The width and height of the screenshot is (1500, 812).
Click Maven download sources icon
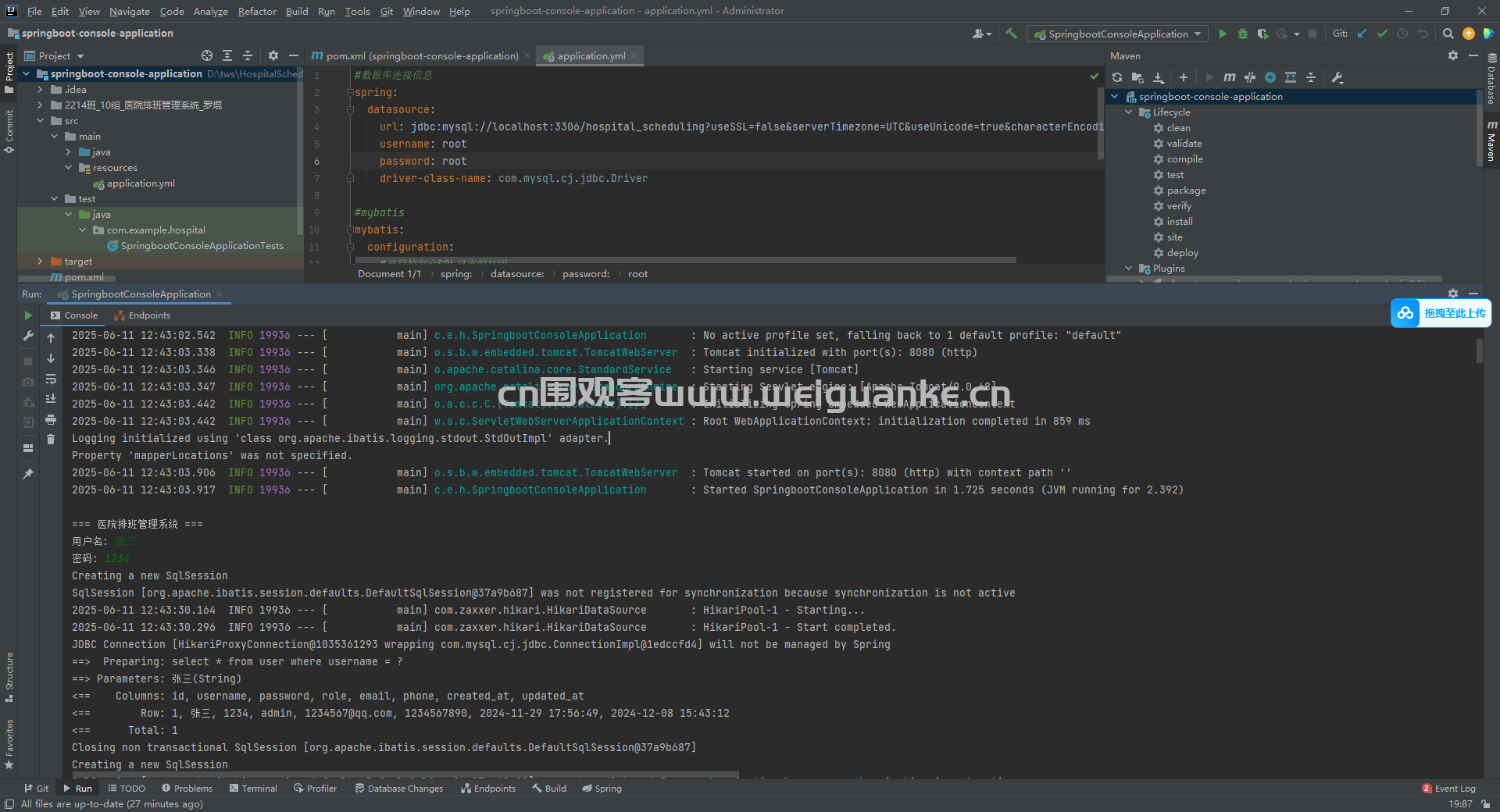(x=1159, y=77)
